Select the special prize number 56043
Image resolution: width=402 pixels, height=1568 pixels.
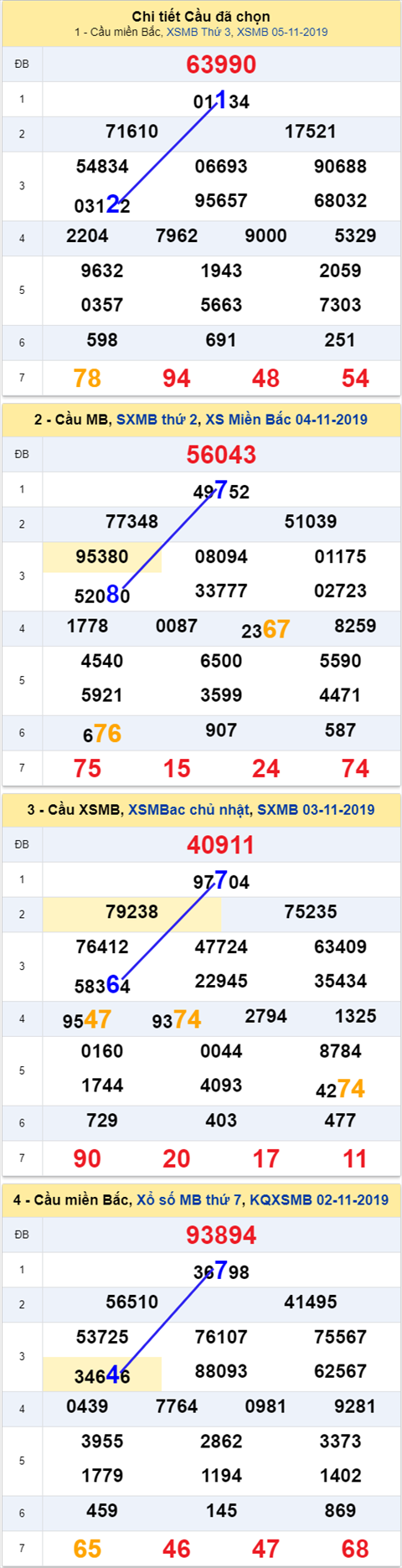click(x=221, y=455)
